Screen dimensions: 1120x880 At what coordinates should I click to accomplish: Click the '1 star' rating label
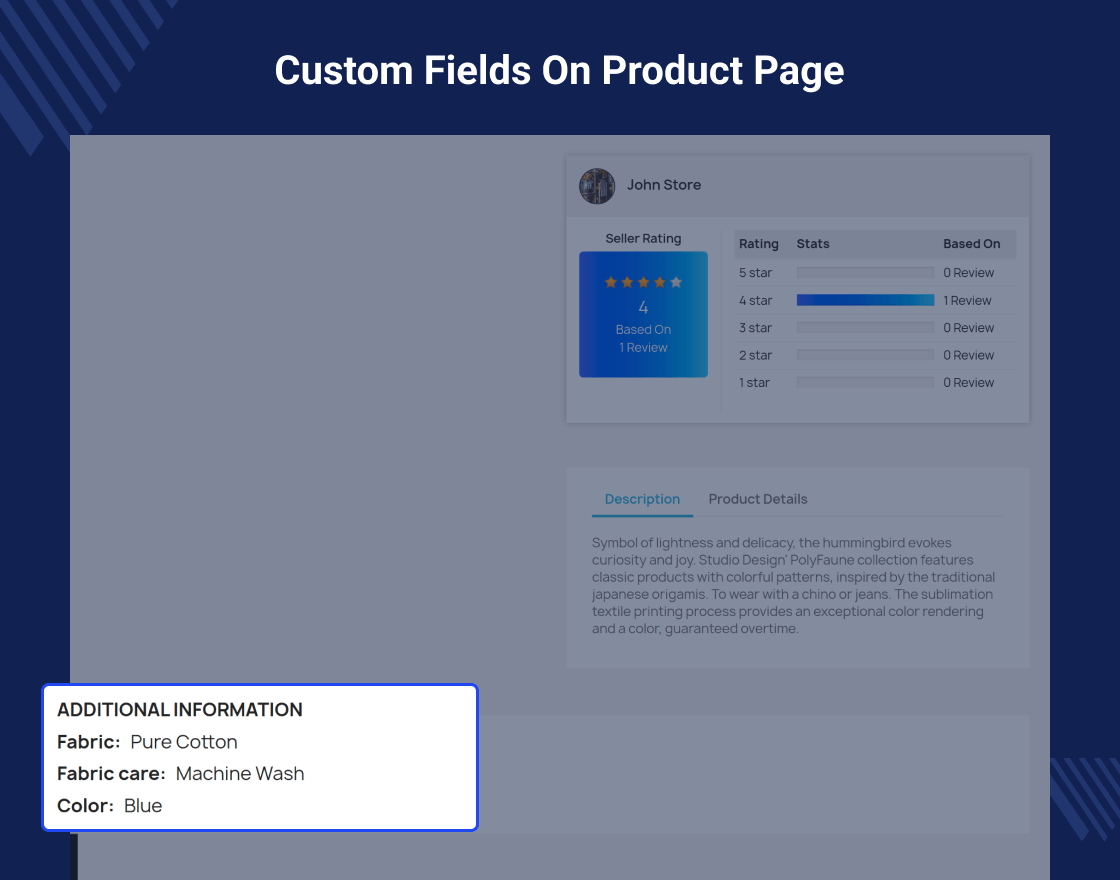pyautogui.click(x=754, y=383)
